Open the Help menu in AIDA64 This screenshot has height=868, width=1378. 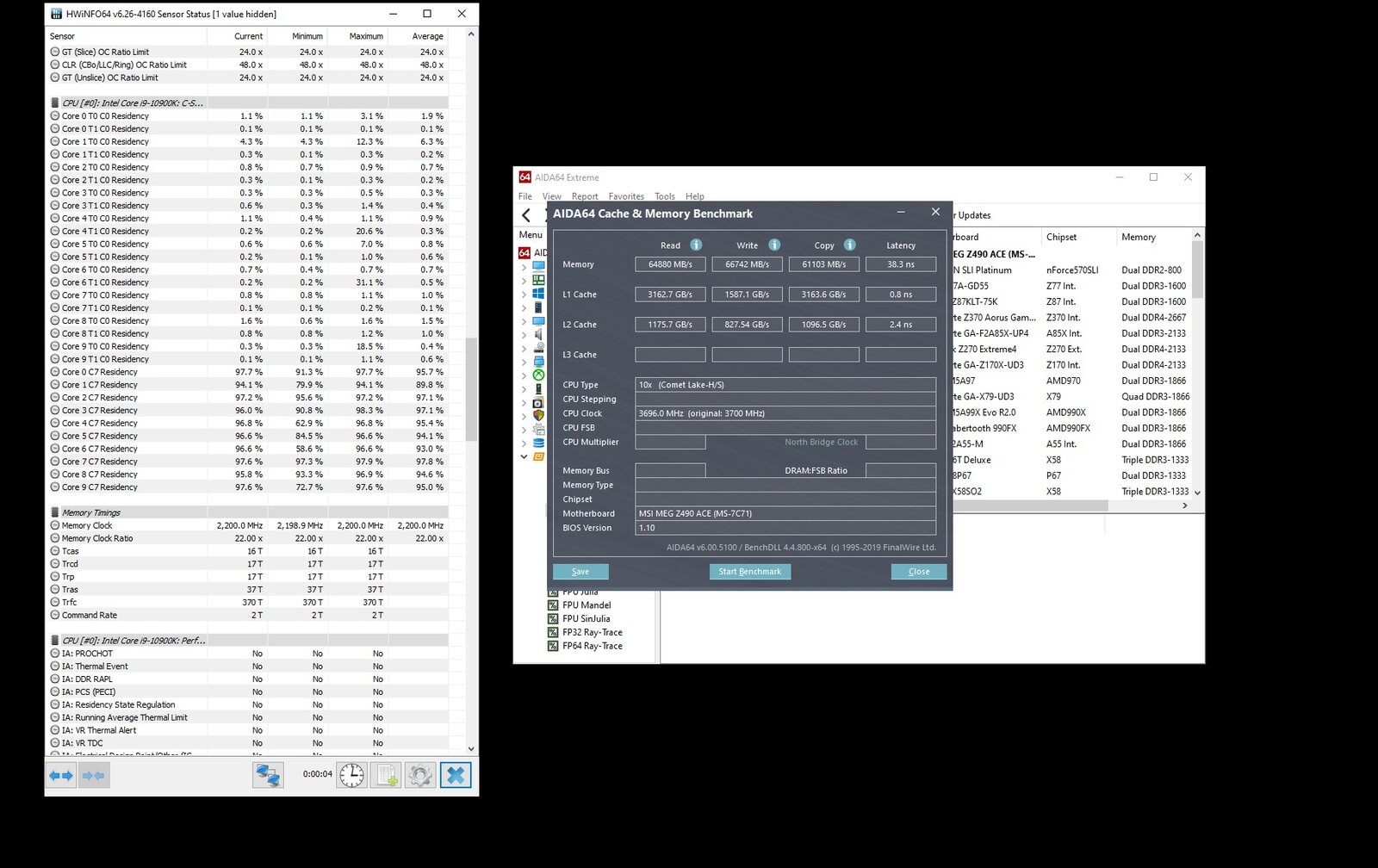(695, 196)
